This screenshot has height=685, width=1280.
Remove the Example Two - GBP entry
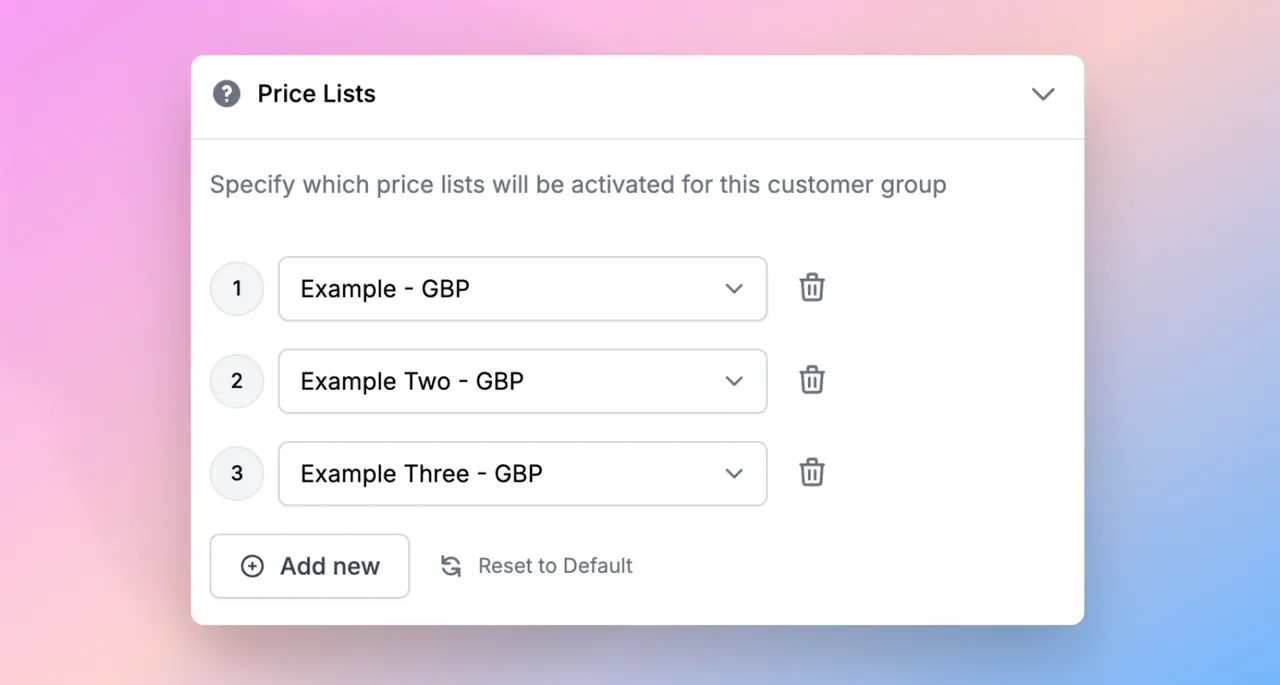pos(811,381)
